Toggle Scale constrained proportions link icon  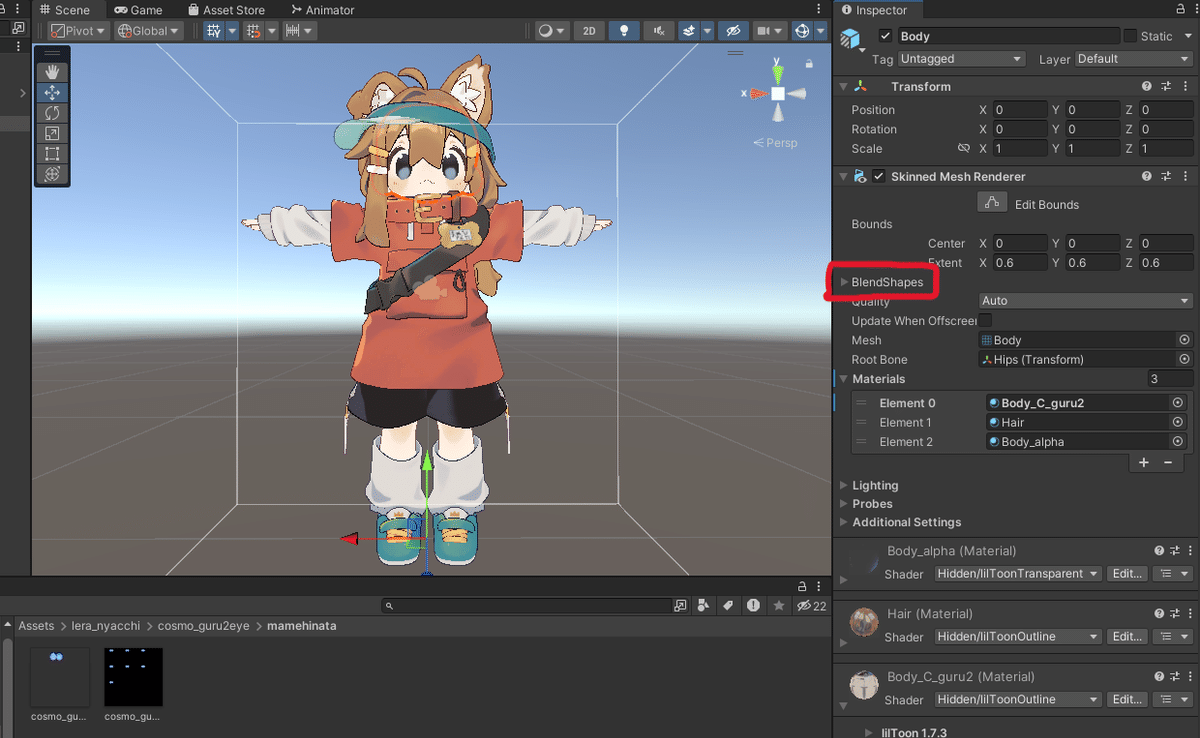[x=964, y=148]
